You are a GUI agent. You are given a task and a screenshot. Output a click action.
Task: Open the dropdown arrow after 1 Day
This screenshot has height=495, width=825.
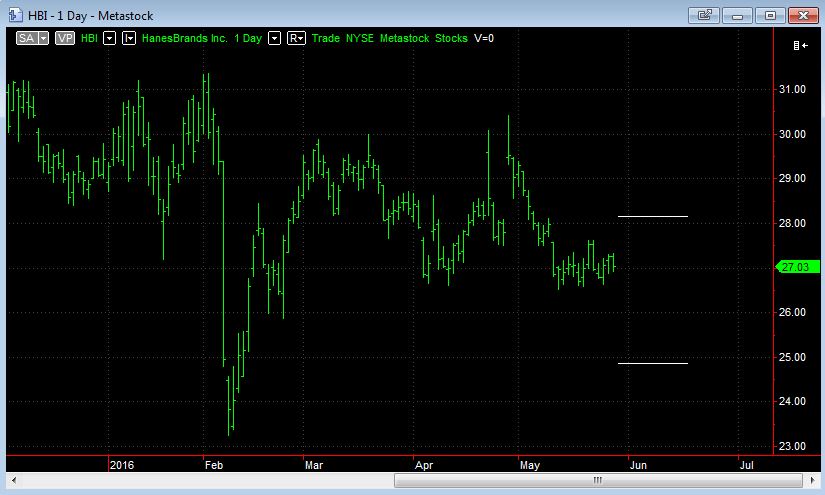[x=274, y=38]
